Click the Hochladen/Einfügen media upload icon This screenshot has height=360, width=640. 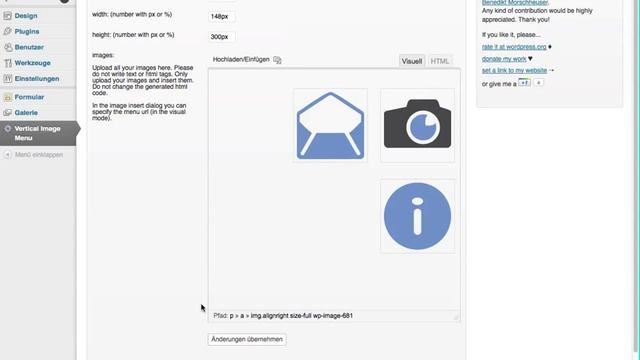tap(277, 60)
